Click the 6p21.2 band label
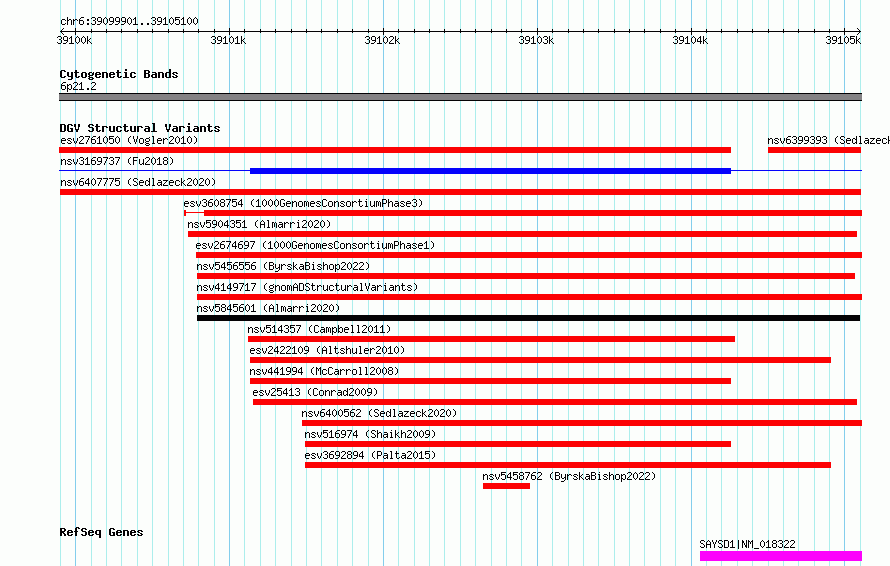Image resolution: width=890 pixels, height=566 pixels. point(78,86)
